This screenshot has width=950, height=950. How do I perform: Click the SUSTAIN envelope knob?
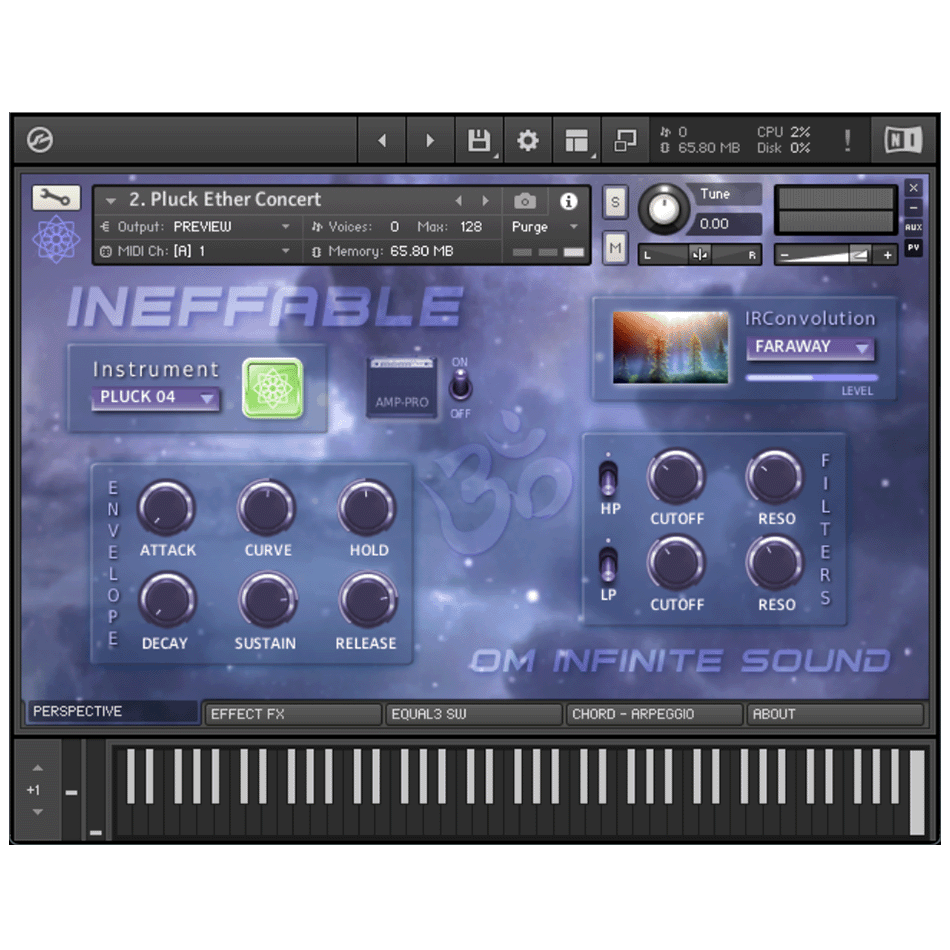[267, 600]
